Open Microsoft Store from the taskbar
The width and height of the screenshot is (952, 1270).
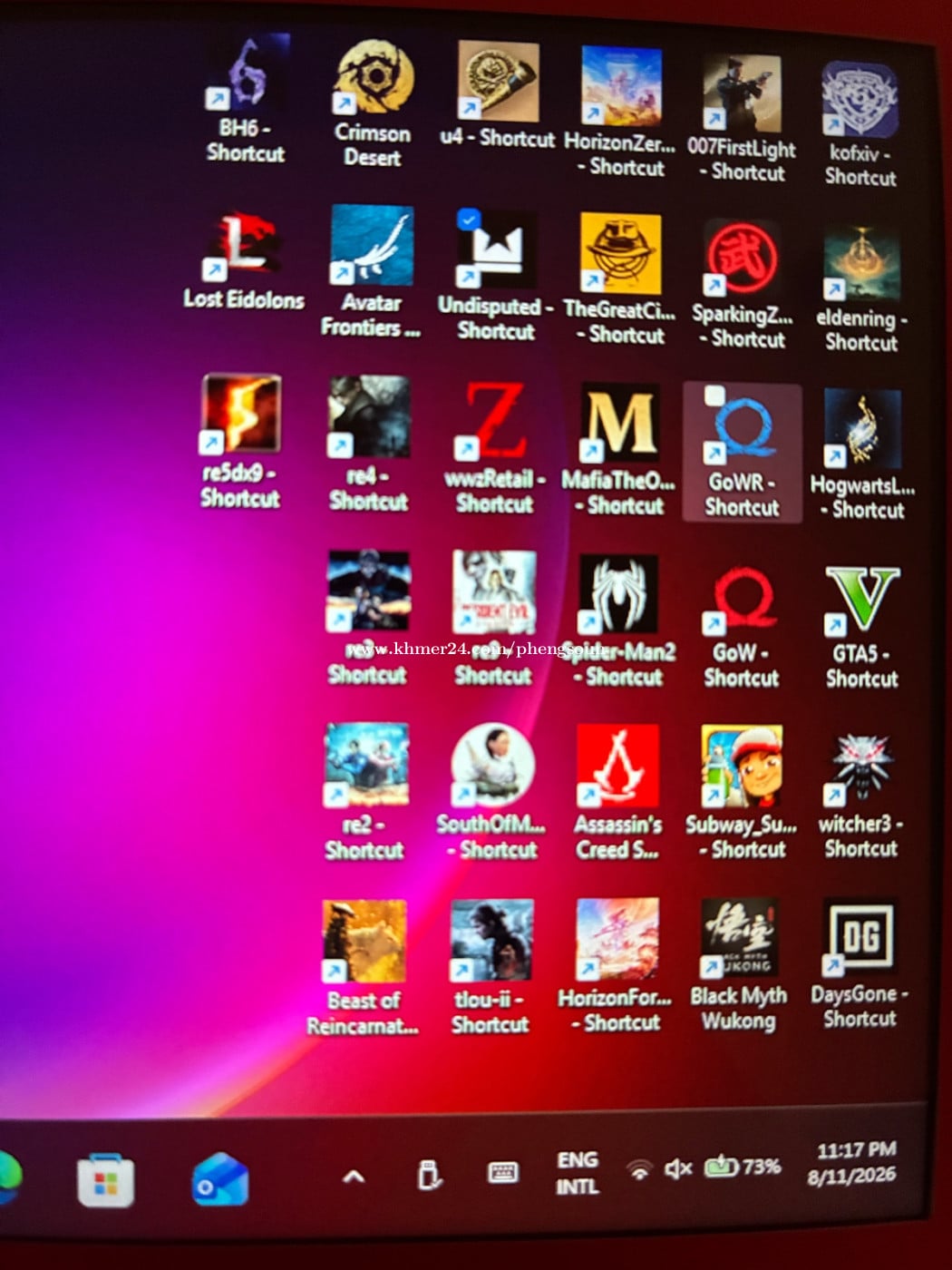[x=106, y=1180]
